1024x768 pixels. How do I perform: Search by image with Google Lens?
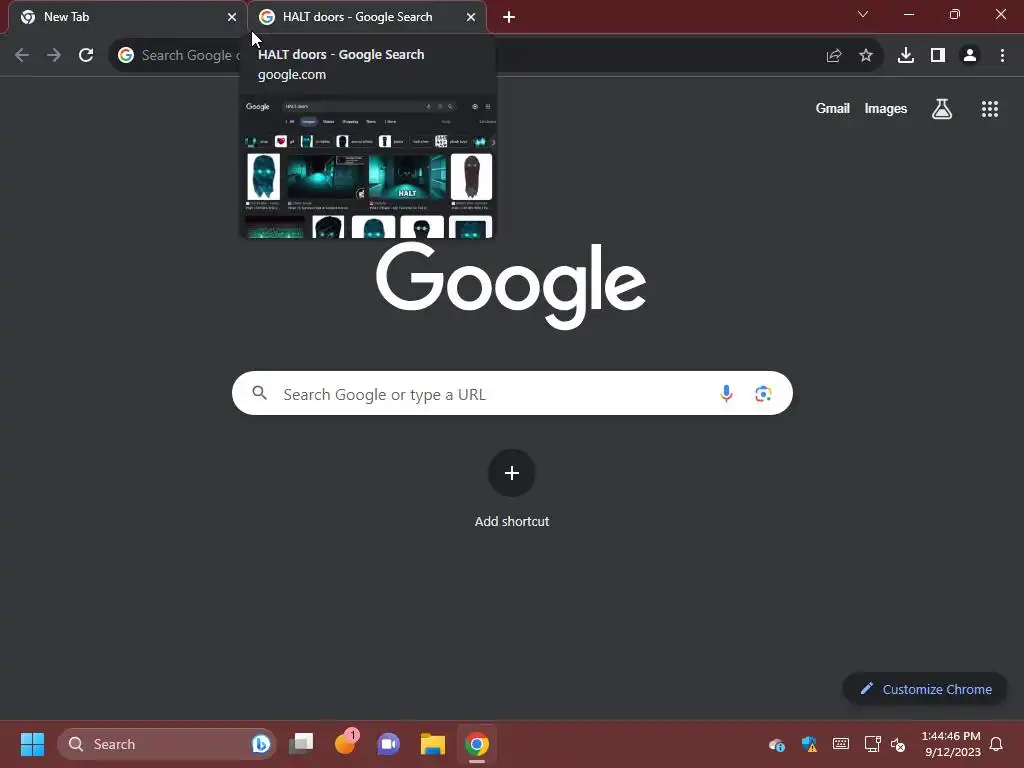click(x=763, y=393)
